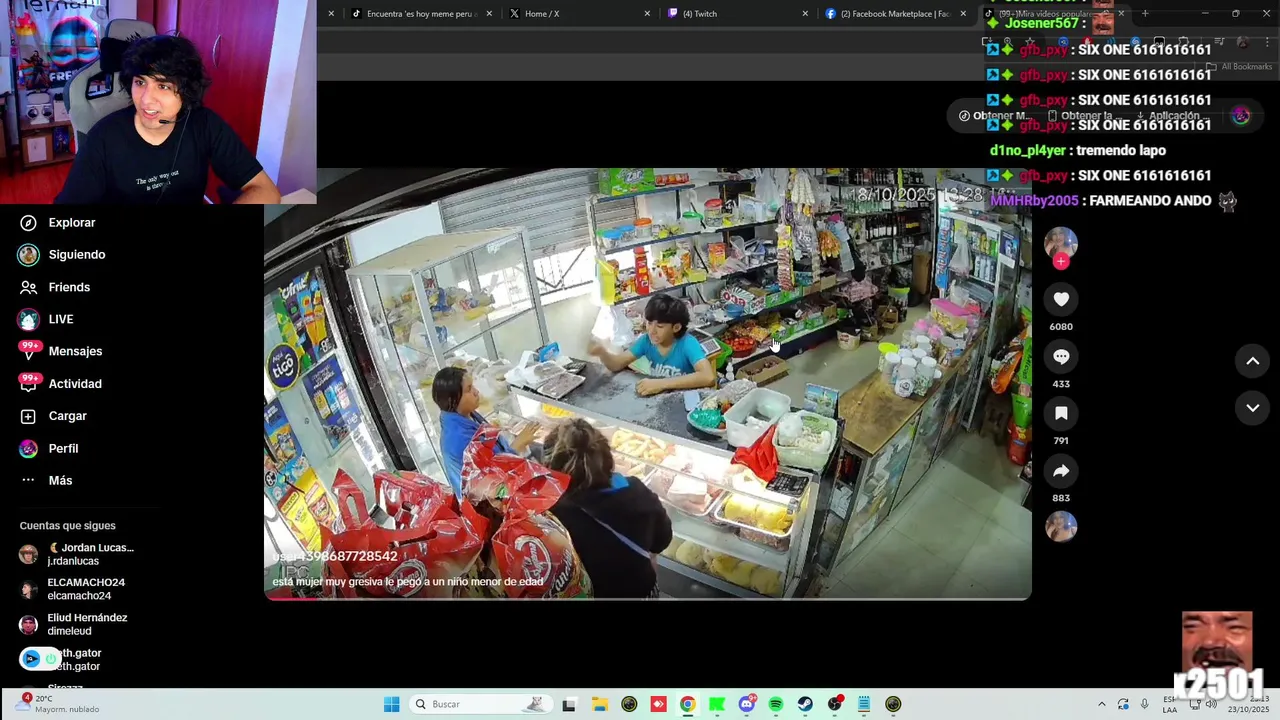This screenshot has width=1280, height=720.
Task: Open the followed account ELCAMACHO24
Action: click(x=73, y=589)
